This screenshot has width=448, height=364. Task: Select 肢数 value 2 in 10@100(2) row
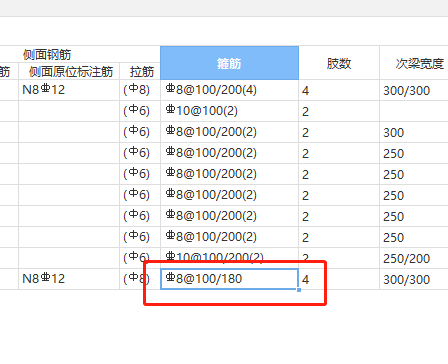[339, 111]
